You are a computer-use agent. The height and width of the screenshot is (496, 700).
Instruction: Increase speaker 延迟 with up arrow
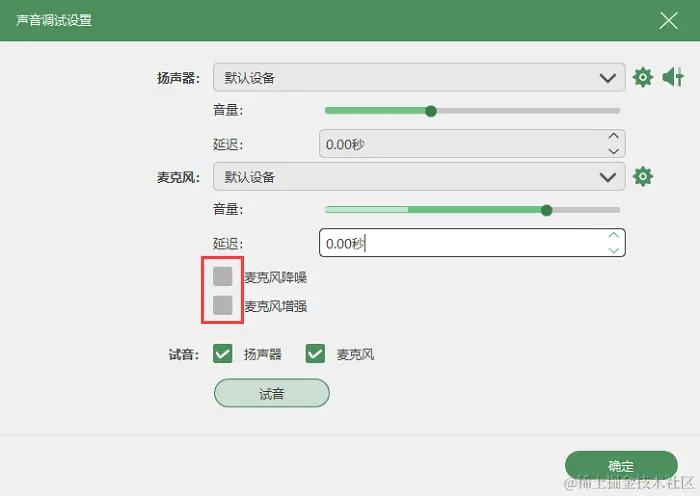point(614,136)
